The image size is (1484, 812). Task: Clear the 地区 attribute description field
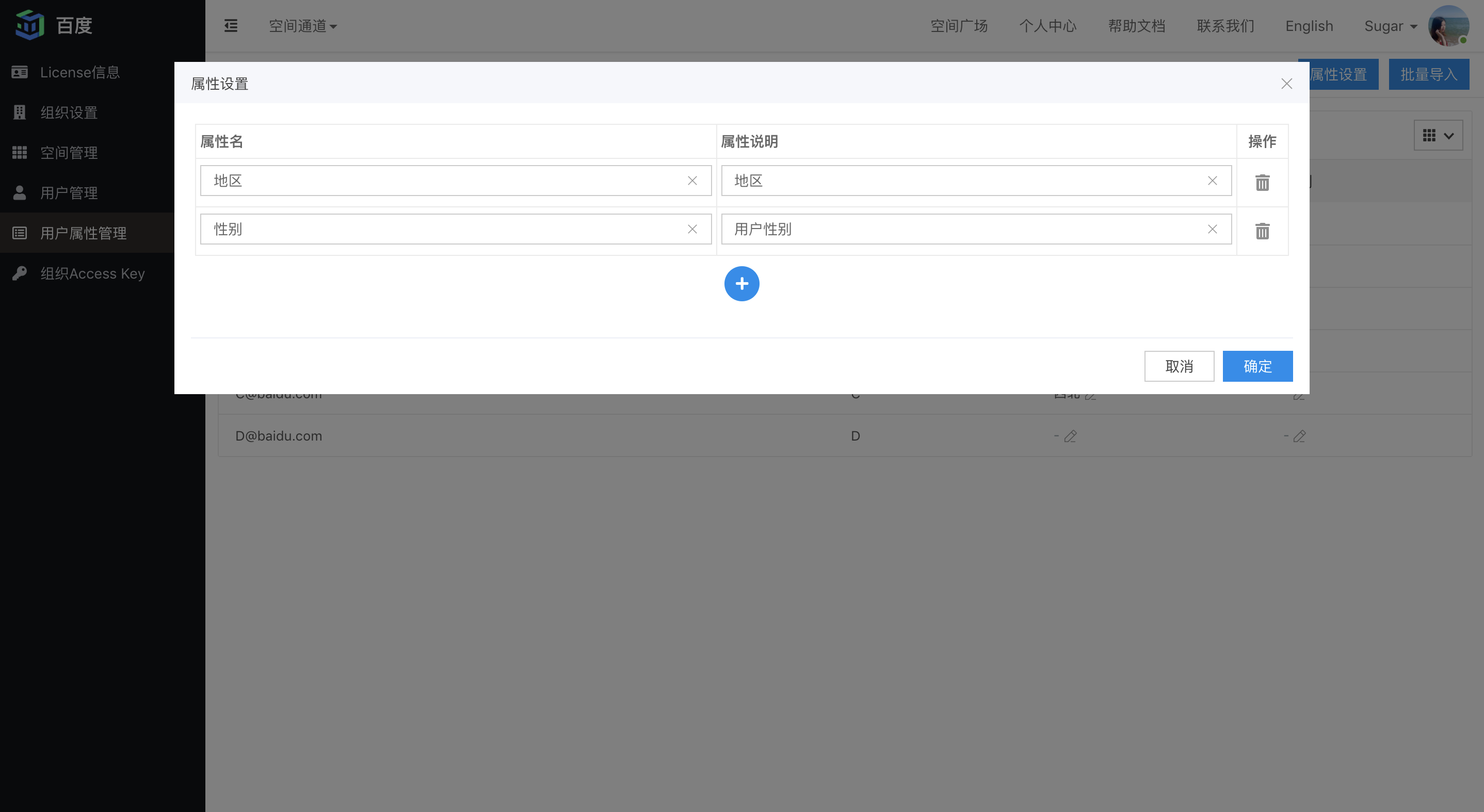point(1213,181)
